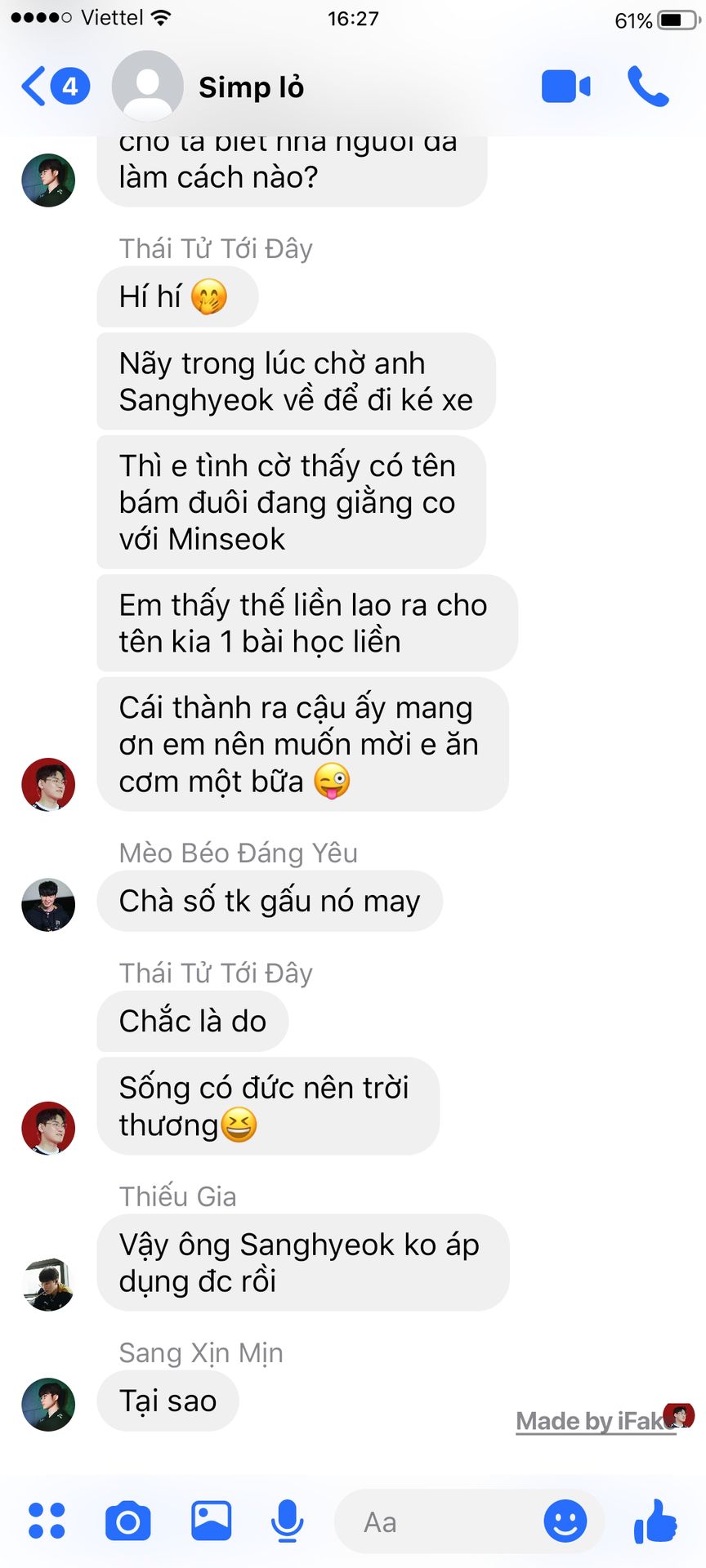Tap the red avatar beside 'cơm một bữa'
The height and width of the screenshot is (1568, 706).
tap(48, 784)
